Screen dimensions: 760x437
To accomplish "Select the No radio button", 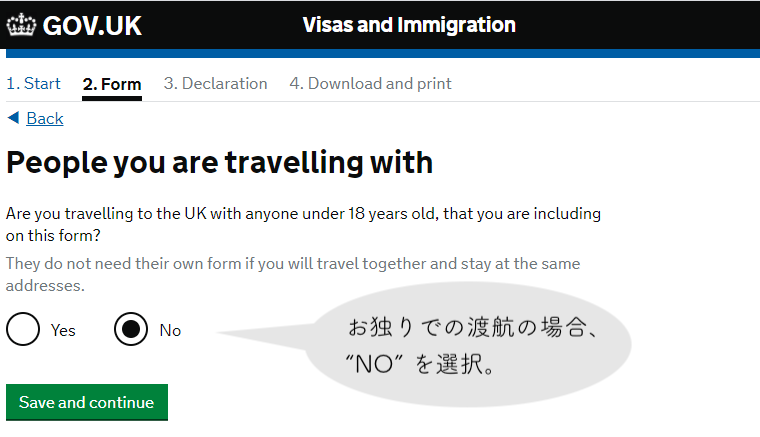I will click(x=131, y=329).
